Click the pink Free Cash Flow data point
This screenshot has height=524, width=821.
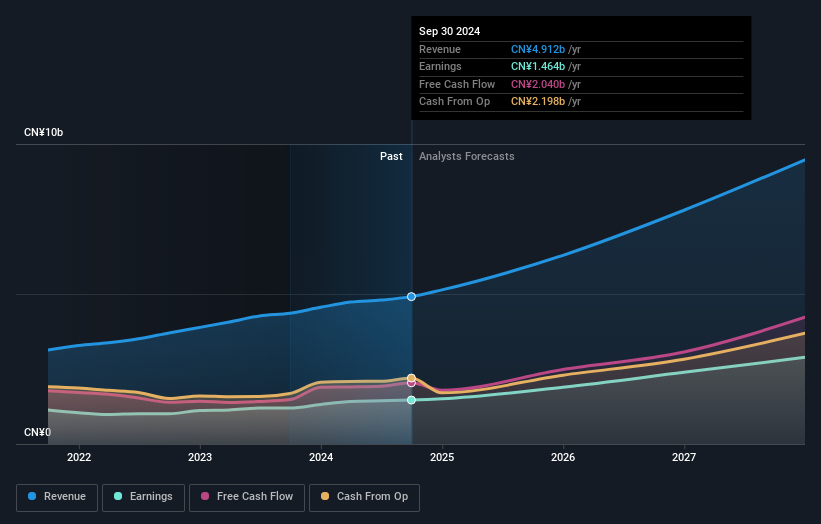coord(412,384)
